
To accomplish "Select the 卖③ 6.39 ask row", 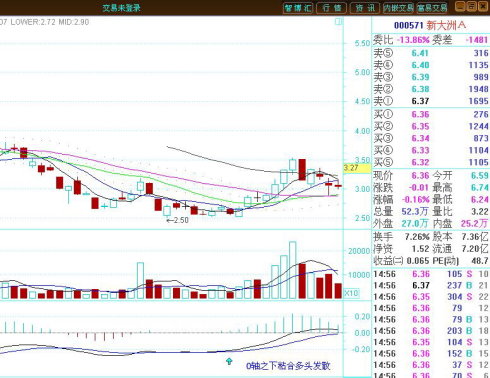I will [x=431, y=77].
